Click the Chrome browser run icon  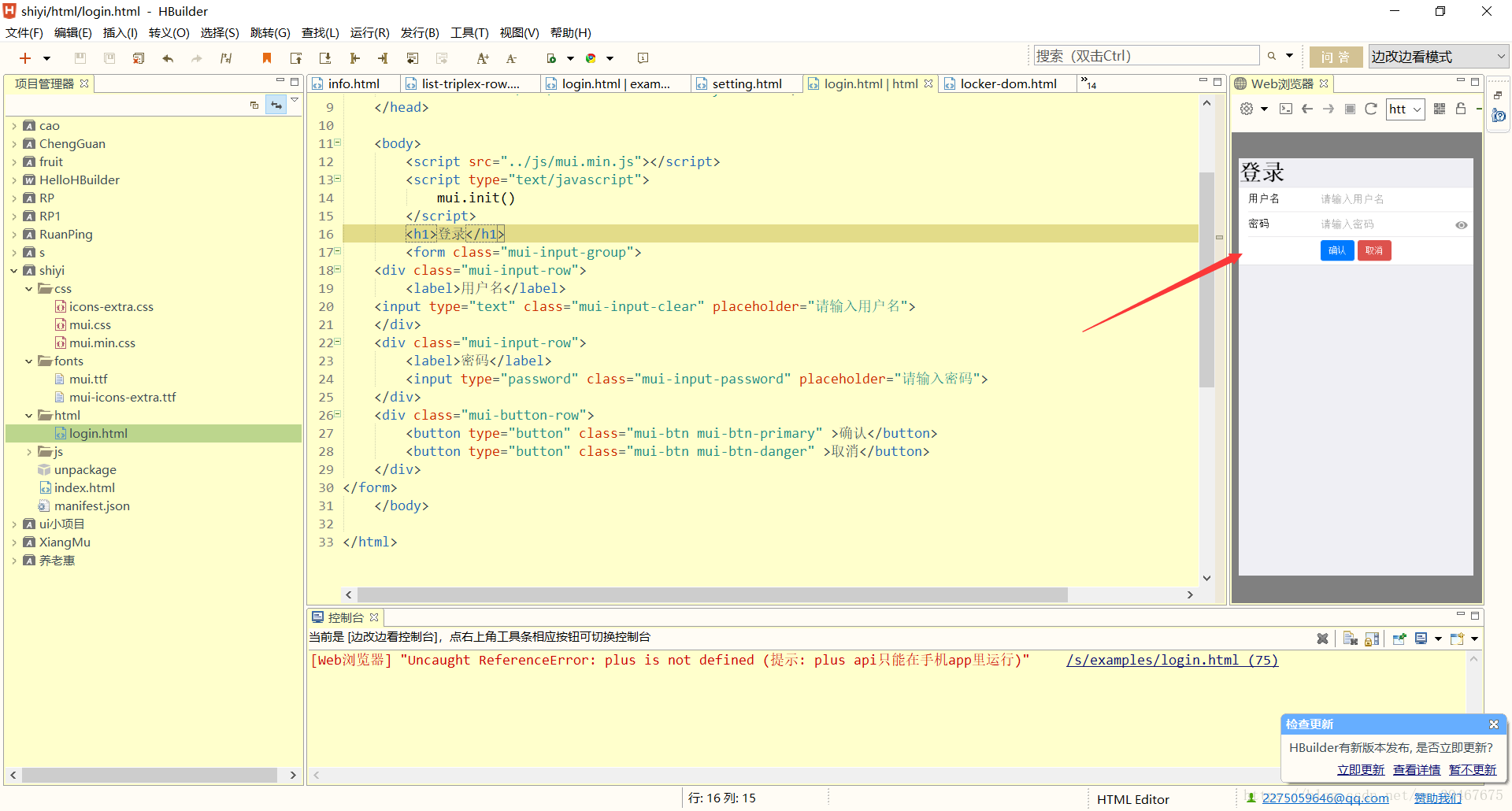point(591,58)
